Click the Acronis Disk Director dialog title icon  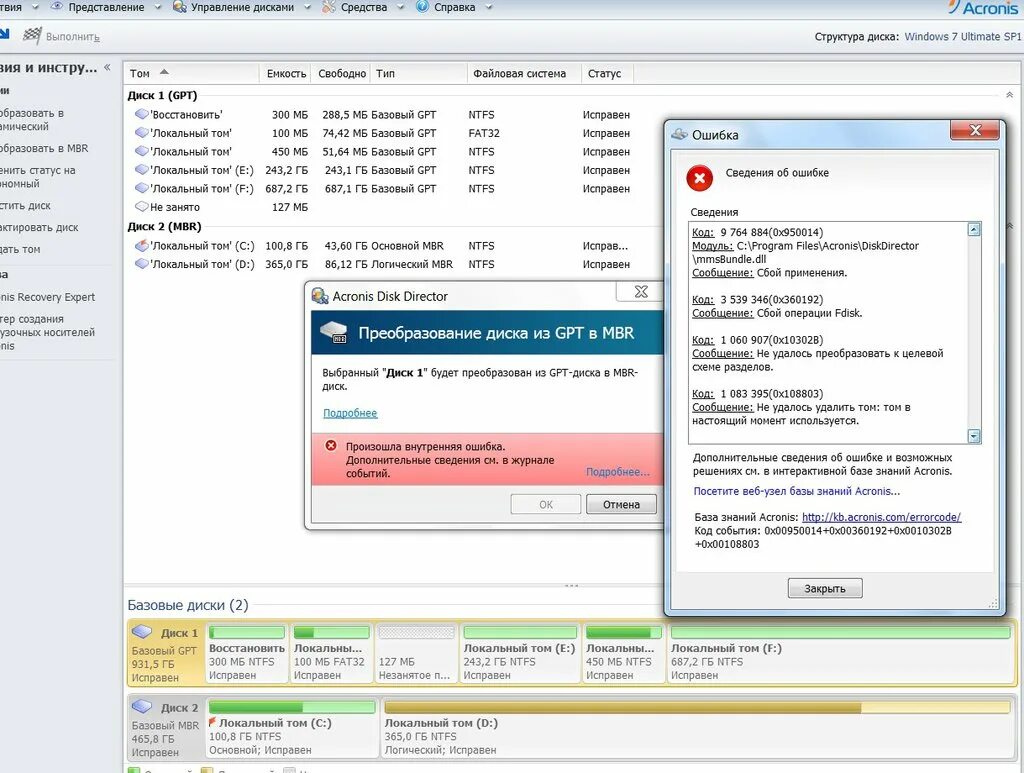[321, 296]
